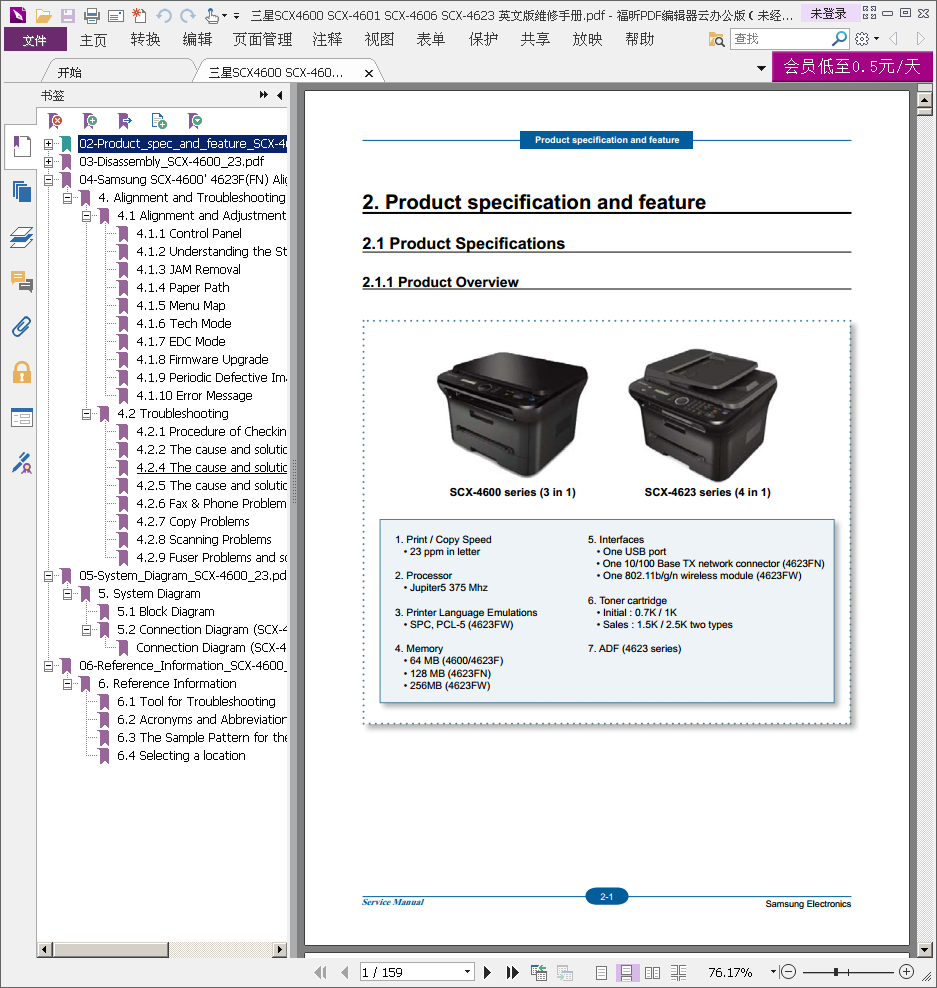Collapse the 4.1 Alignment and Adjustment node

[x=86, y=216]
